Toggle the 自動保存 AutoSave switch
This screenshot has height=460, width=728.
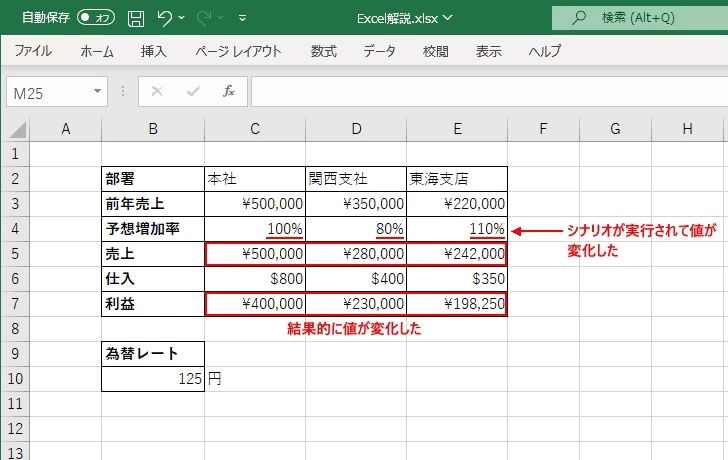coord(96,18)
